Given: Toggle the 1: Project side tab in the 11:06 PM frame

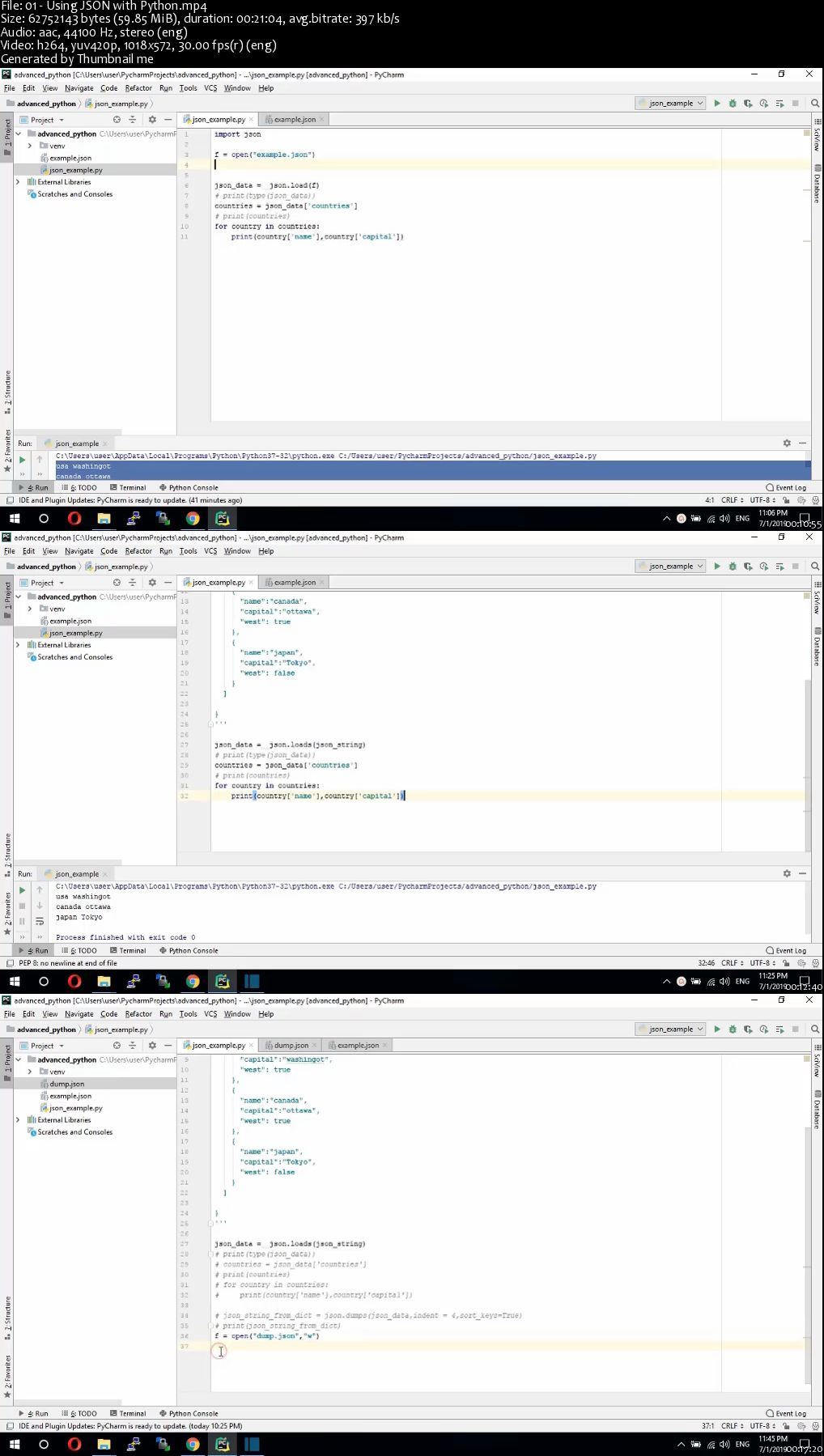Looking at the screenshot, I should [7, 138].
